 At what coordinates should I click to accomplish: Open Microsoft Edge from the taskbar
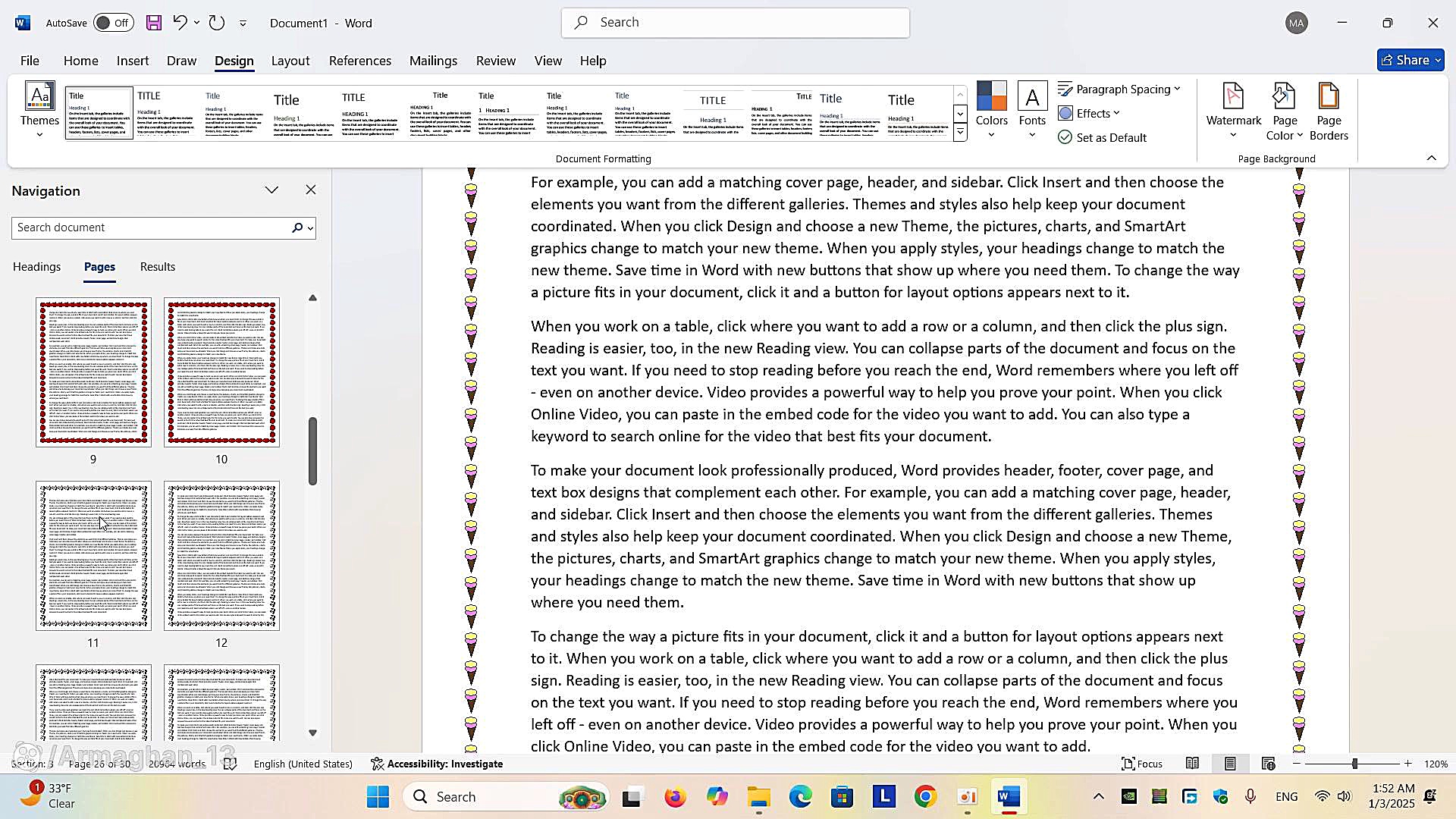[x=800, y=797]
